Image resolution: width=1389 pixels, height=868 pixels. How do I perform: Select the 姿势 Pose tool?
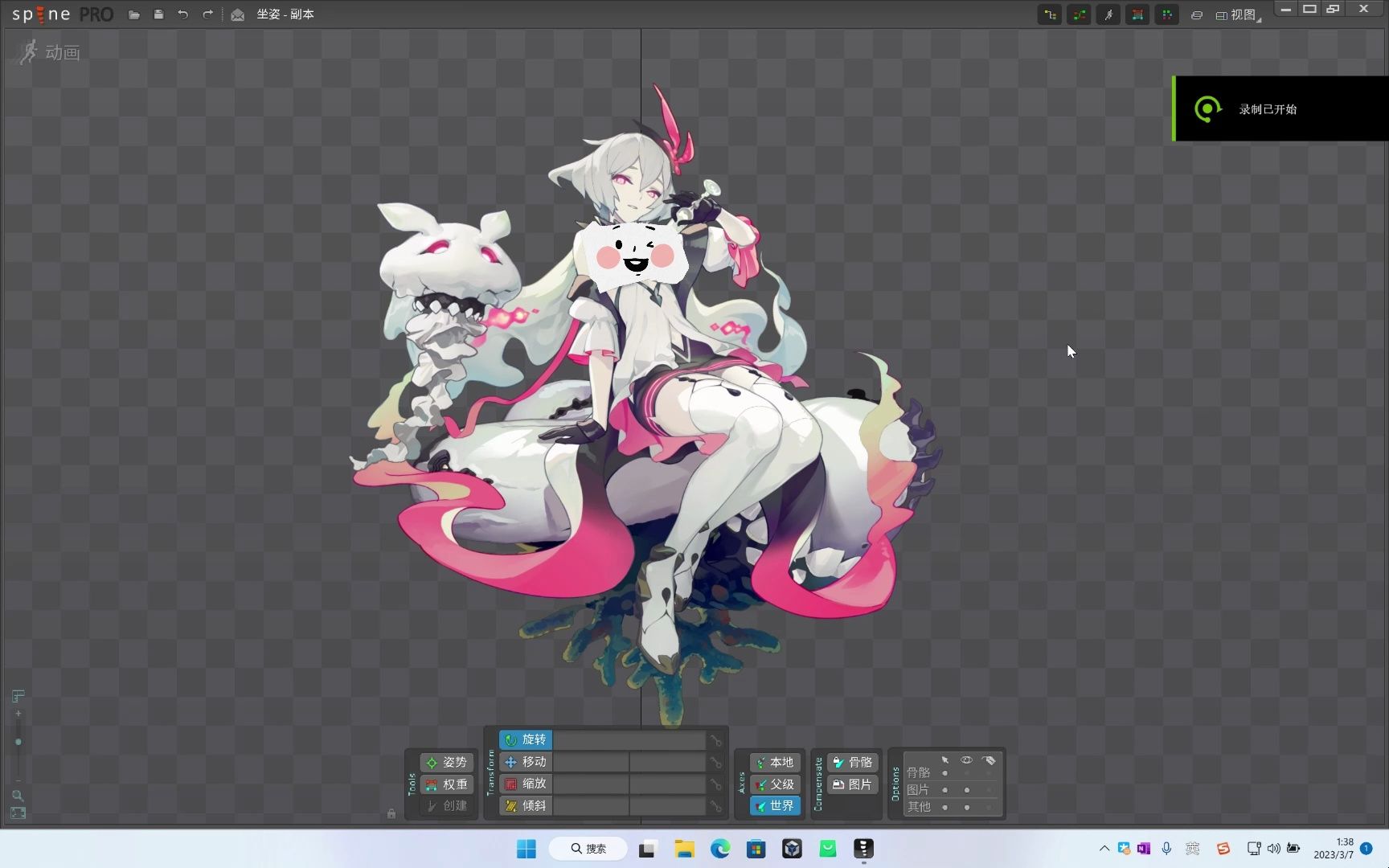tap(447, 762)
